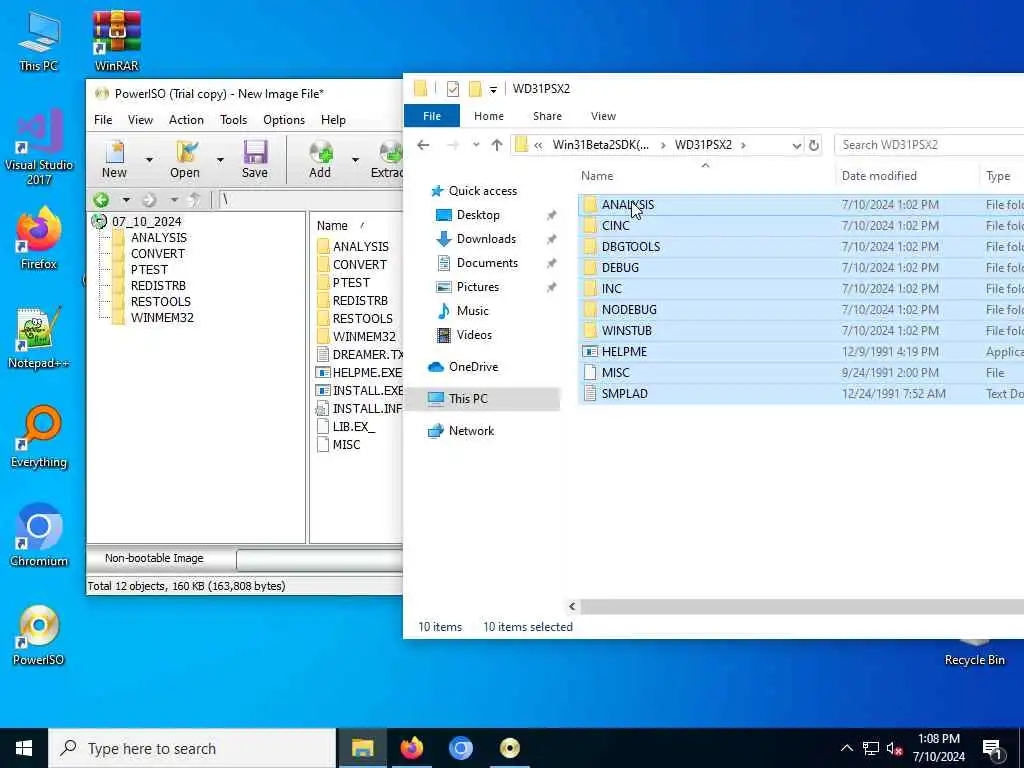Screen dimensions: 1024x768
Task: Click Windows Start button
Action: [24, 748]
